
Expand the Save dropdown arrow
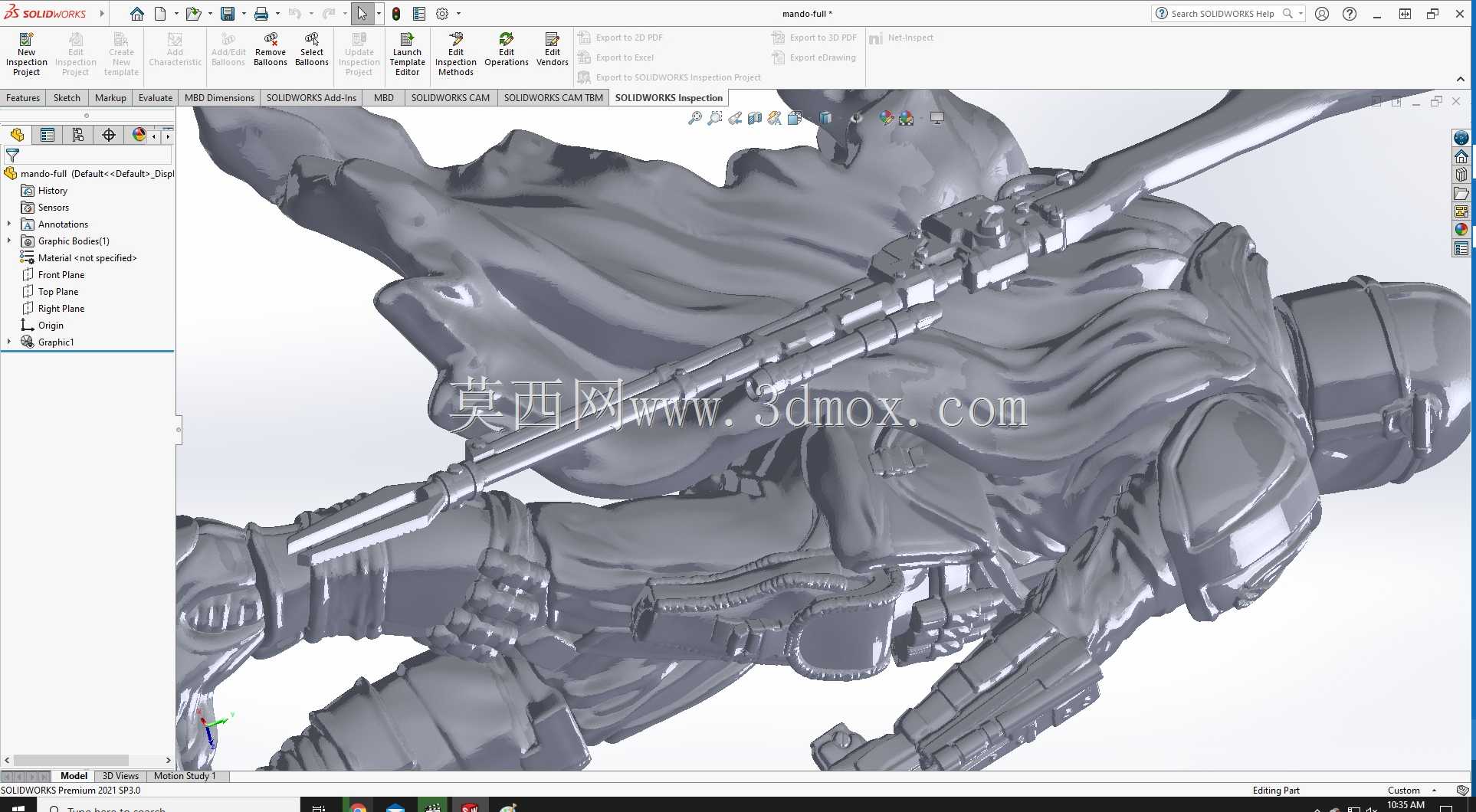pos(244,14)
